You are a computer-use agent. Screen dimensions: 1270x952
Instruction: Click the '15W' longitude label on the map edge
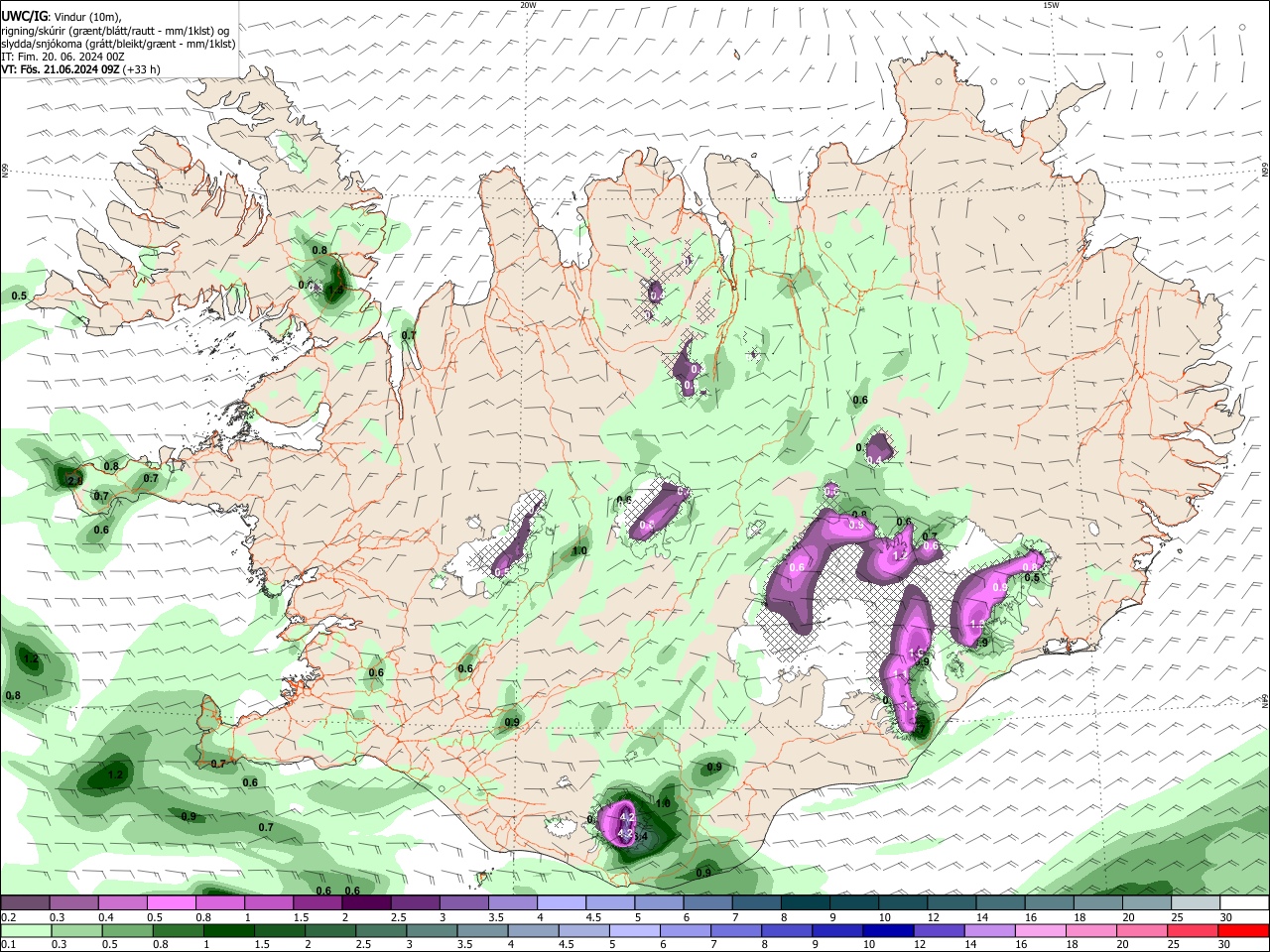[1051, 5]
